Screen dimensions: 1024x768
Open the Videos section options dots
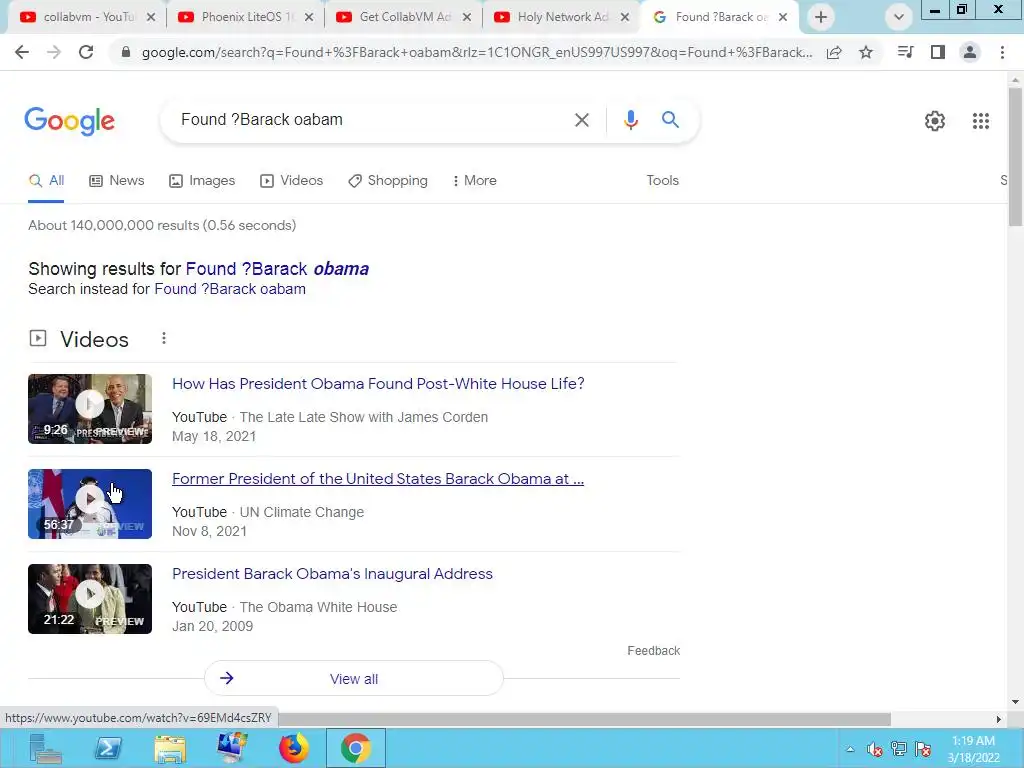tap(164, 338)
